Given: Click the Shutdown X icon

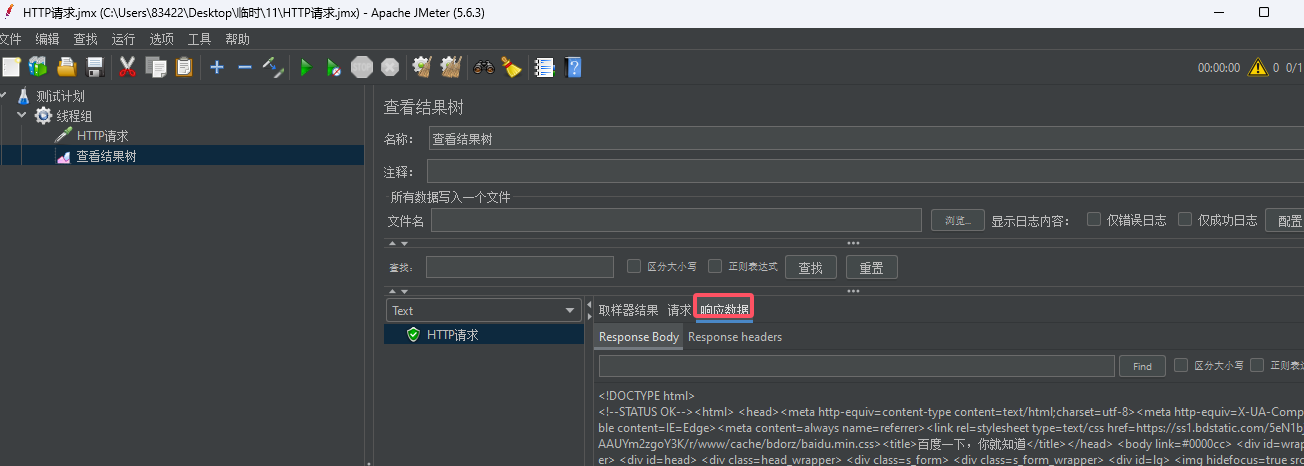Looking at the screenshot, I should [390, 67].
